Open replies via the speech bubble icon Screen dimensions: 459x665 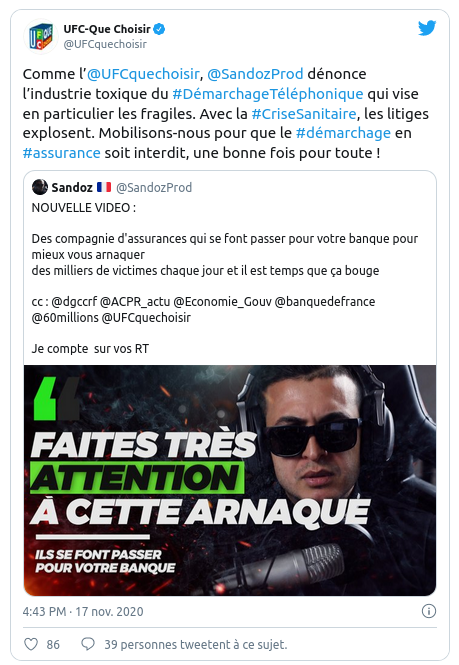(x=88, y=644)
